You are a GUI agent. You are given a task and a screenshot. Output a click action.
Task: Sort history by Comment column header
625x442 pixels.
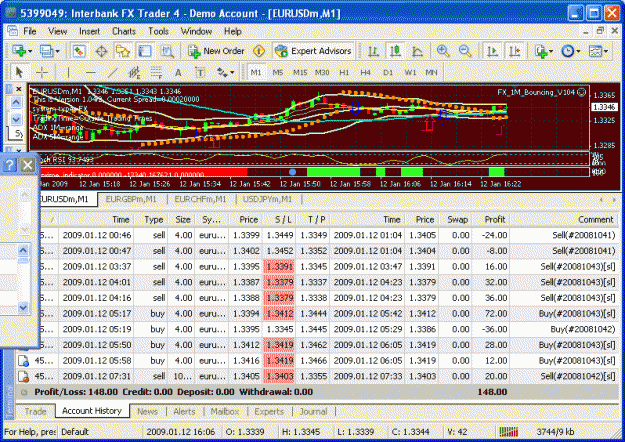coord(564,220)
